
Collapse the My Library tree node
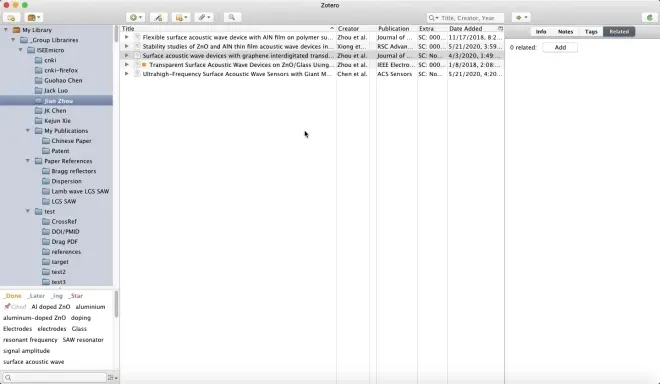tap(6, 30)
